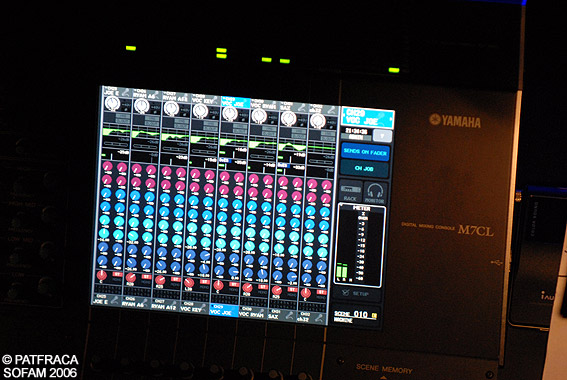Select the SAX channel gain knob
The height and width of the screenshot is (380, 567).
click(288, 118)
